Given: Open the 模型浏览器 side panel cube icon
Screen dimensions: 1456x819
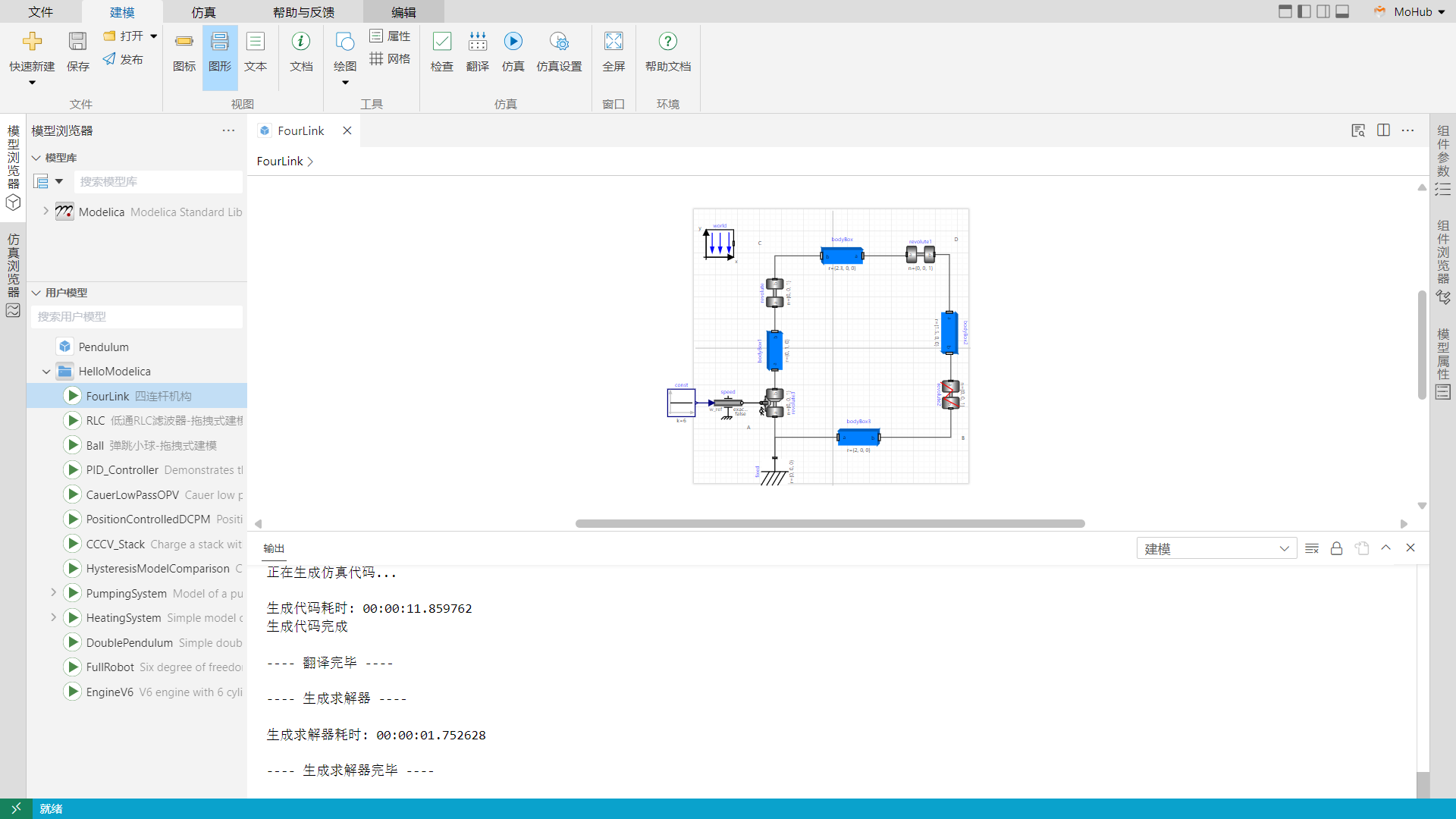Looking at the screenshot, I should (13, 203).
